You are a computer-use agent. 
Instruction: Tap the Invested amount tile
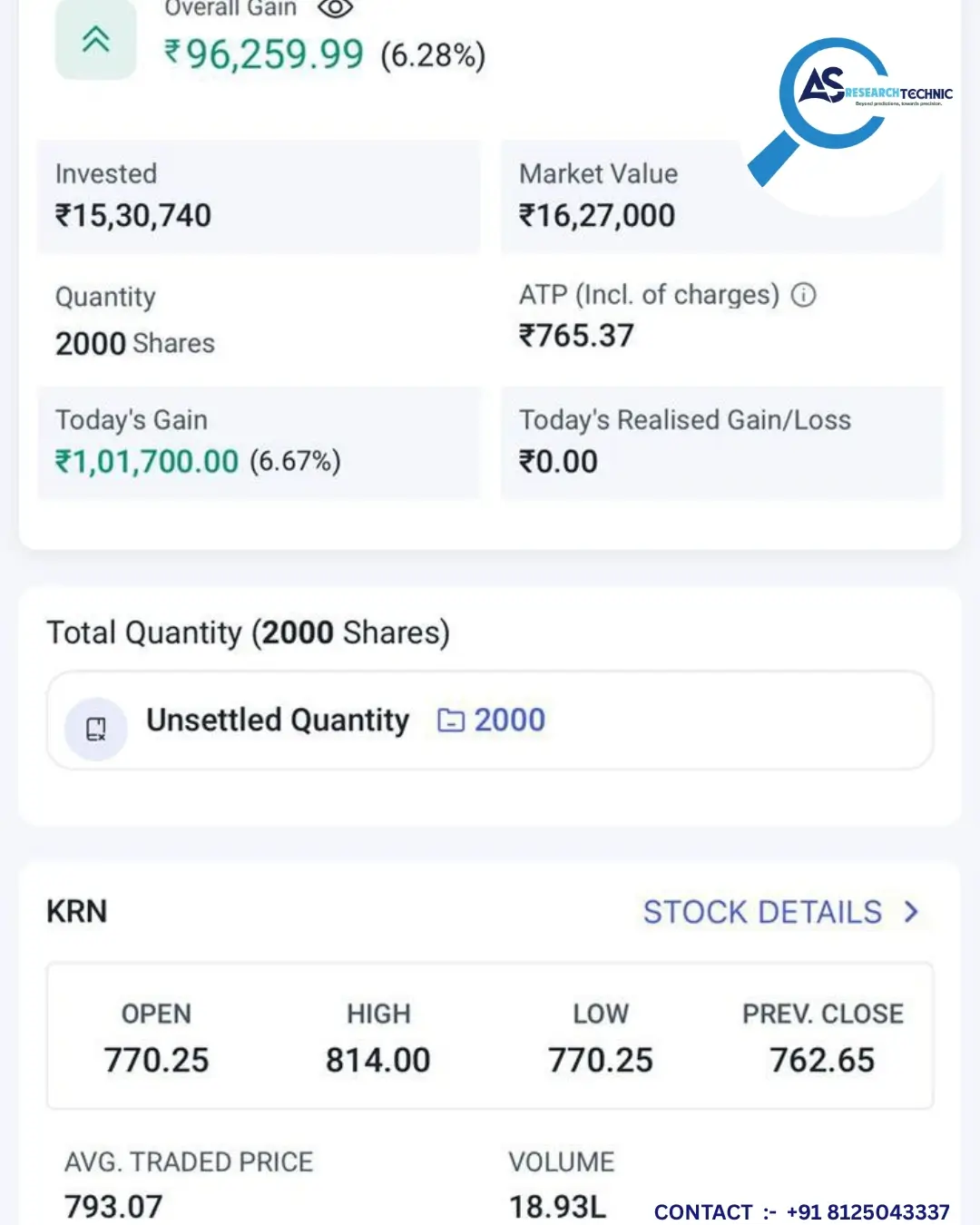259,197
